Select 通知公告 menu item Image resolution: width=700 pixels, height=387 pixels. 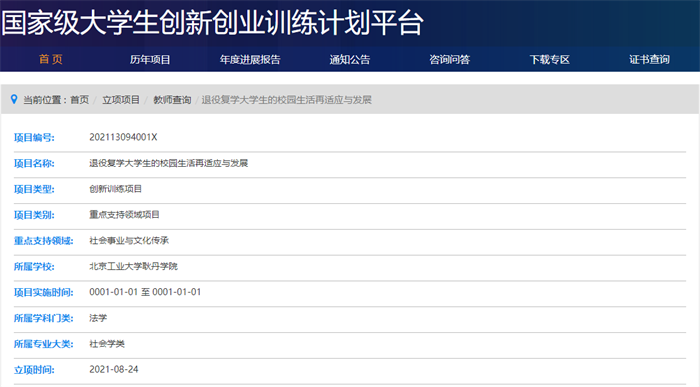pos(350,59)
